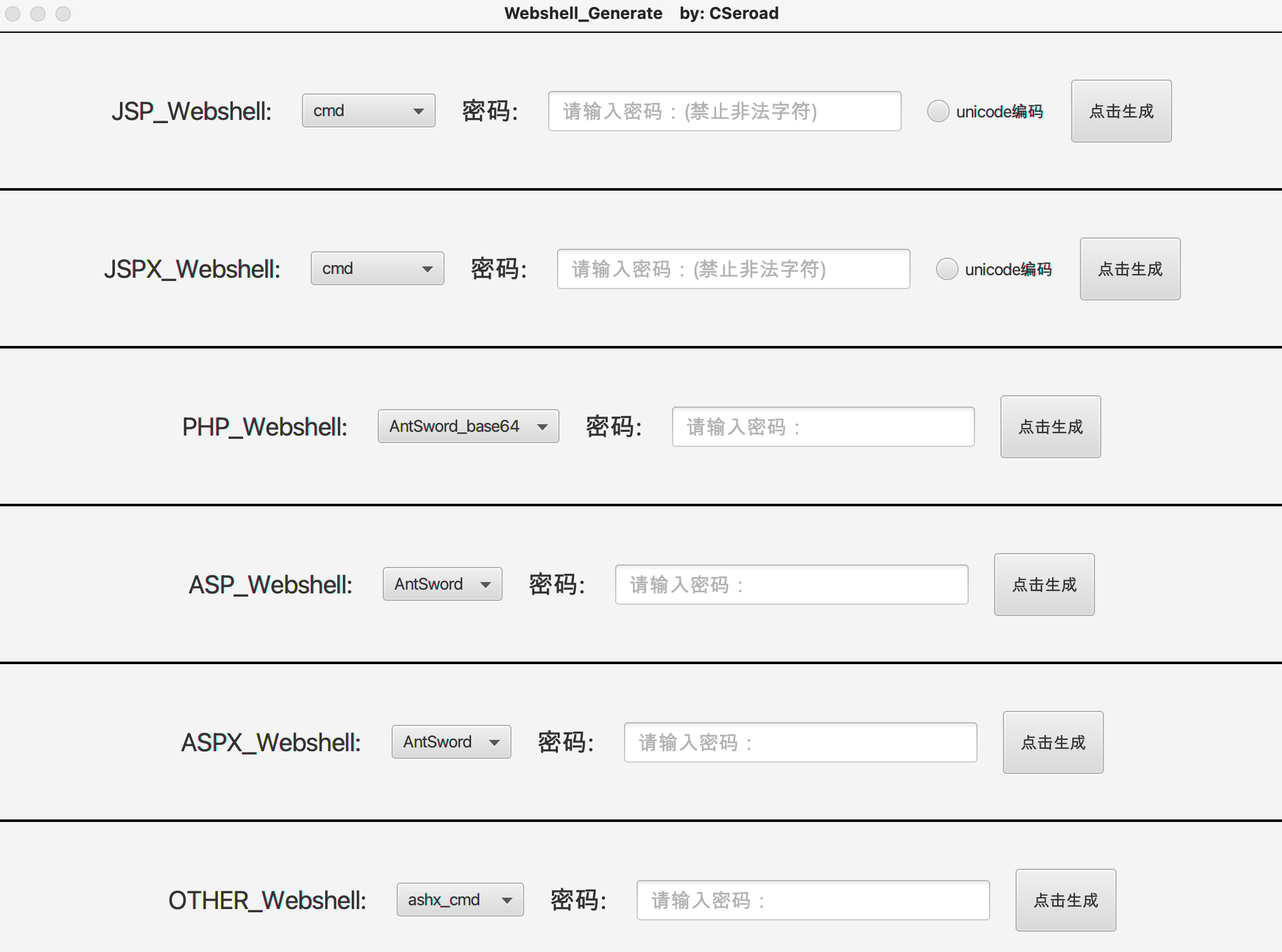Viewport: 1282px width, 952px height.
Task: Focus the JSP_Webshell password field
Action: point(724,111)
